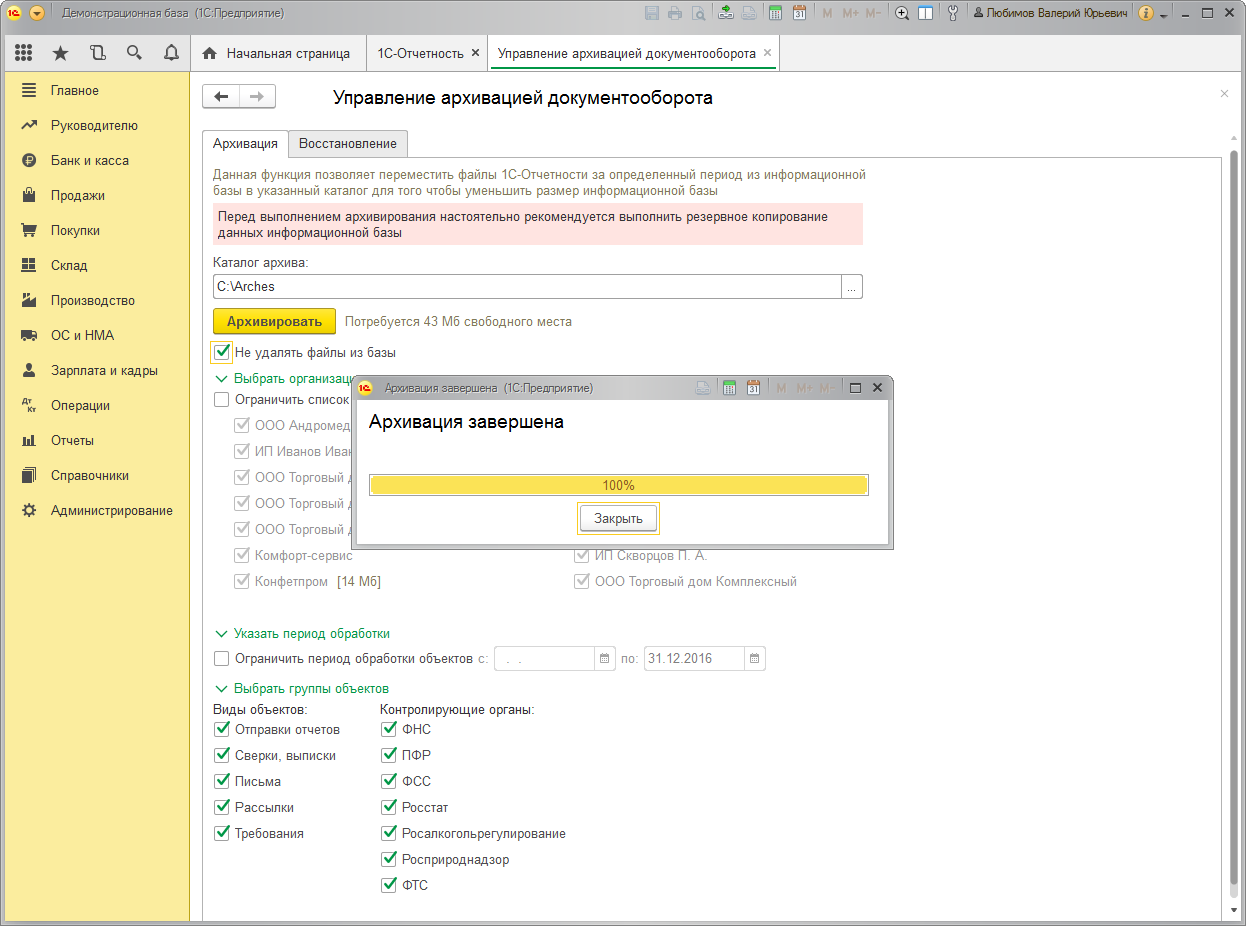Open search magnifier in tools panel

134,53
